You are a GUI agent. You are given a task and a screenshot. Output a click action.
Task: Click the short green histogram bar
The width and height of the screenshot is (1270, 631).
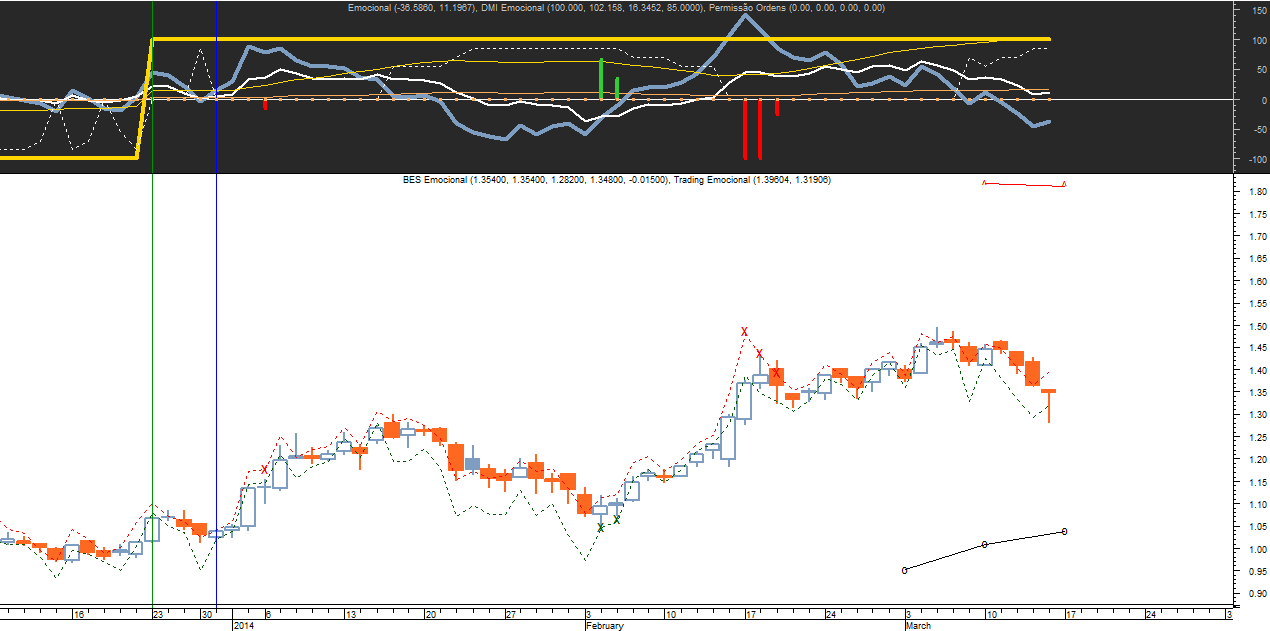617,88
